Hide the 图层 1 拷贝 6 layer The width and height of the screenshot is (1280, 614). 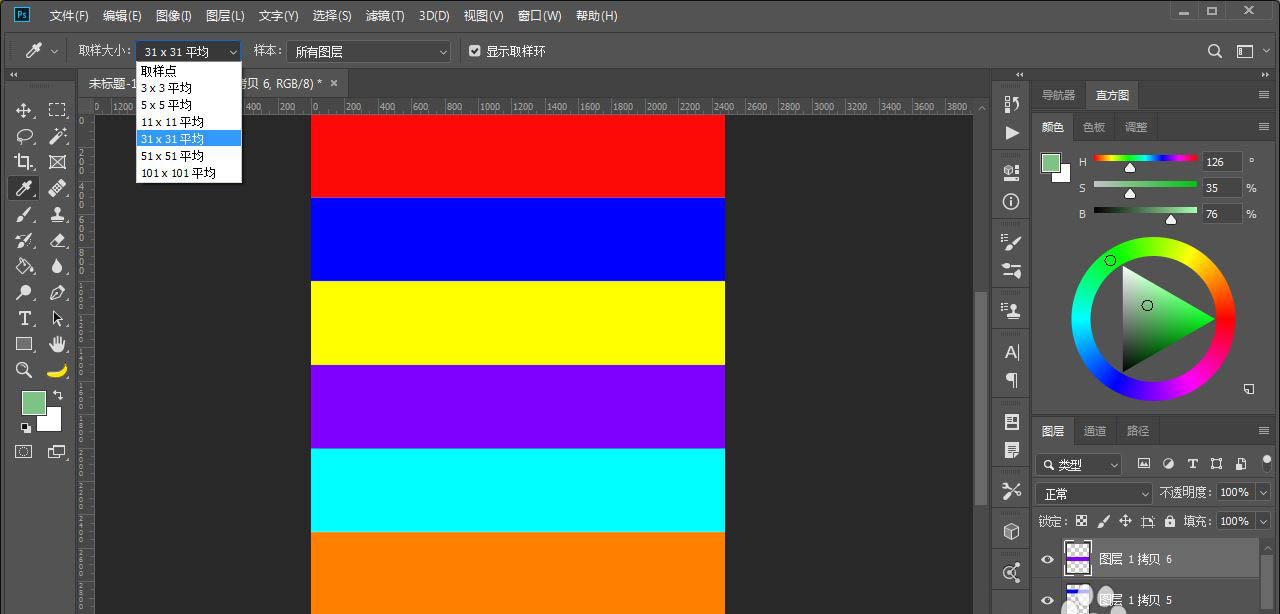coord(1047,559)
